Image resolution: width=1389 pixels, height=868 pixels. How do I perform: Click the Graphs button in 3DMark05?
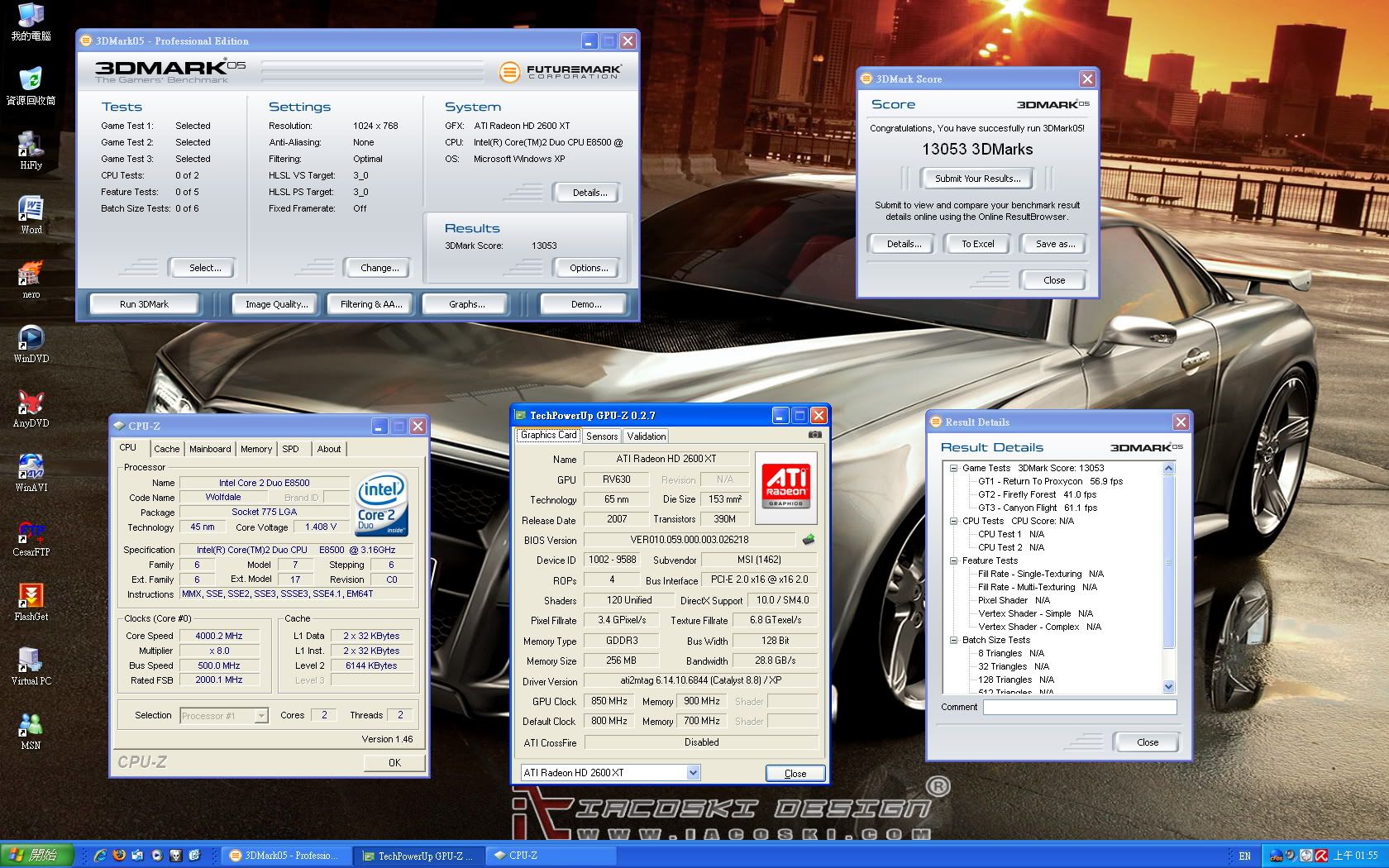(467, 304)
